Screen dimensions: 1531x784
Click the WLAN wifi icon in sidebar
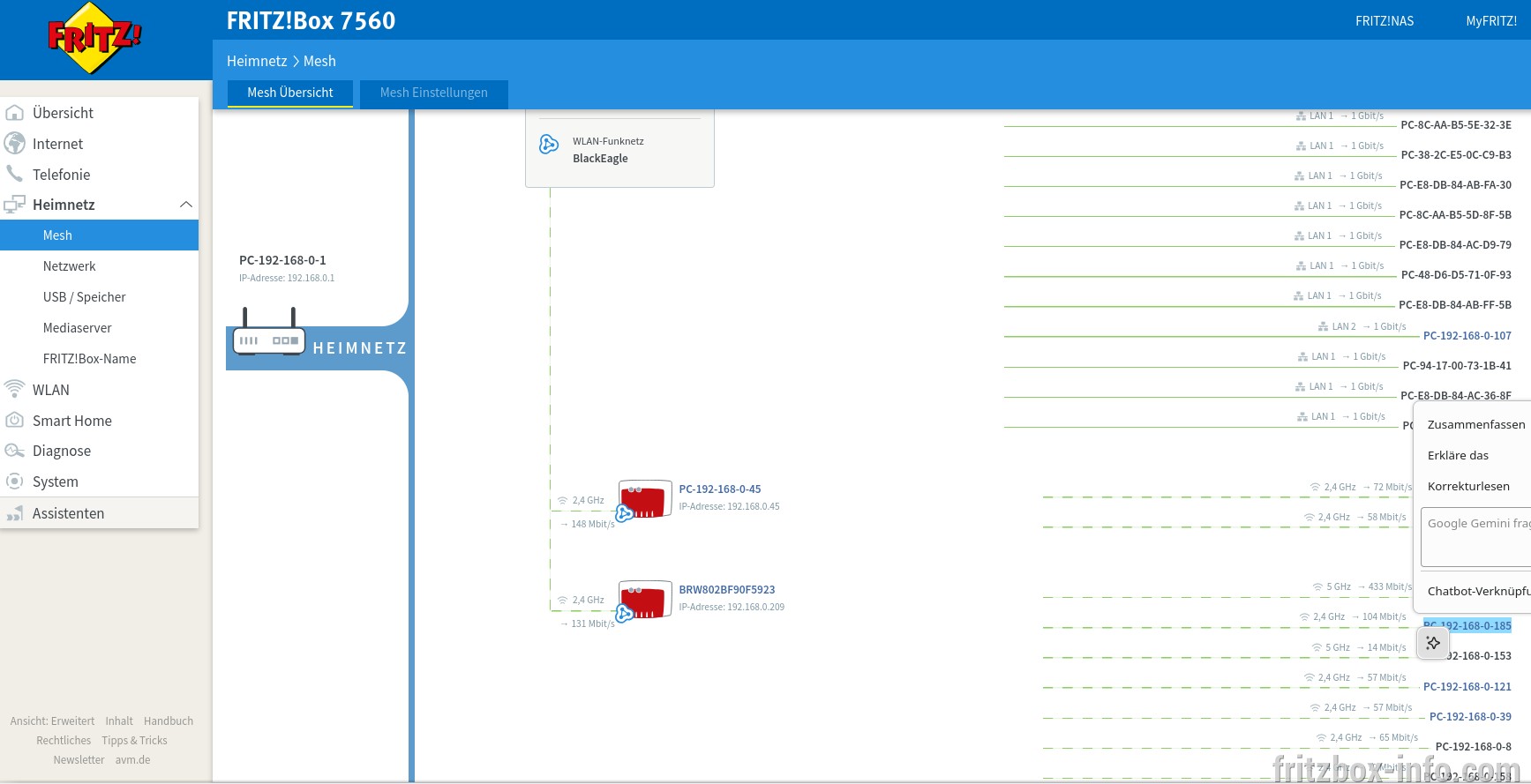coord(14,389)
